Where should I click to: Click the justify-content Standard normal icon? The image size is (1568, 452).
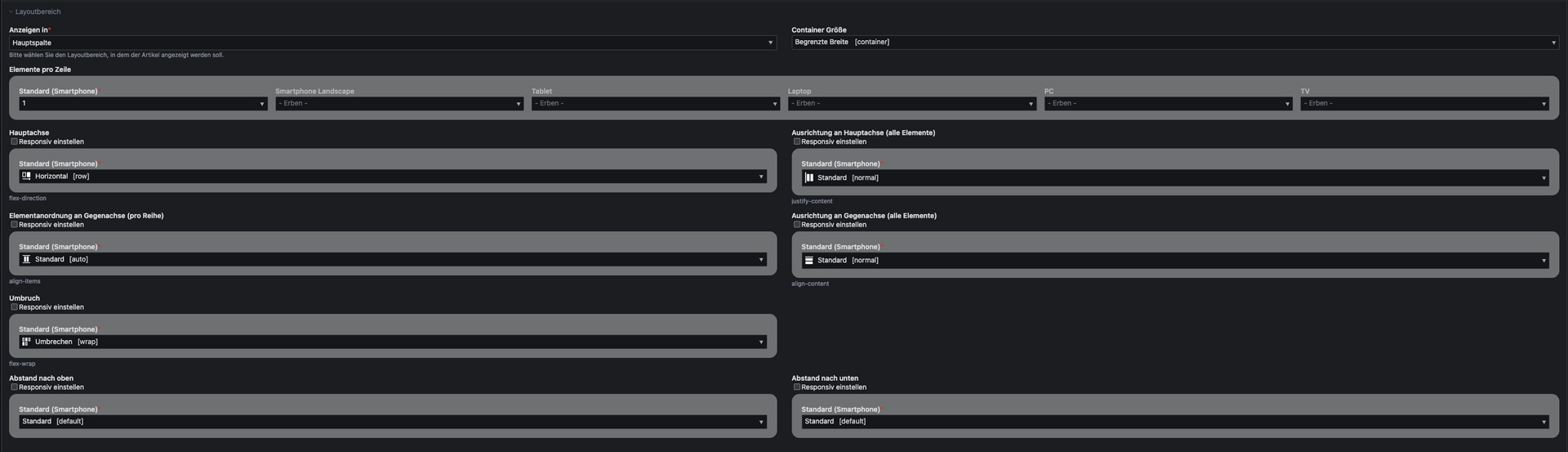pos(808,177)
